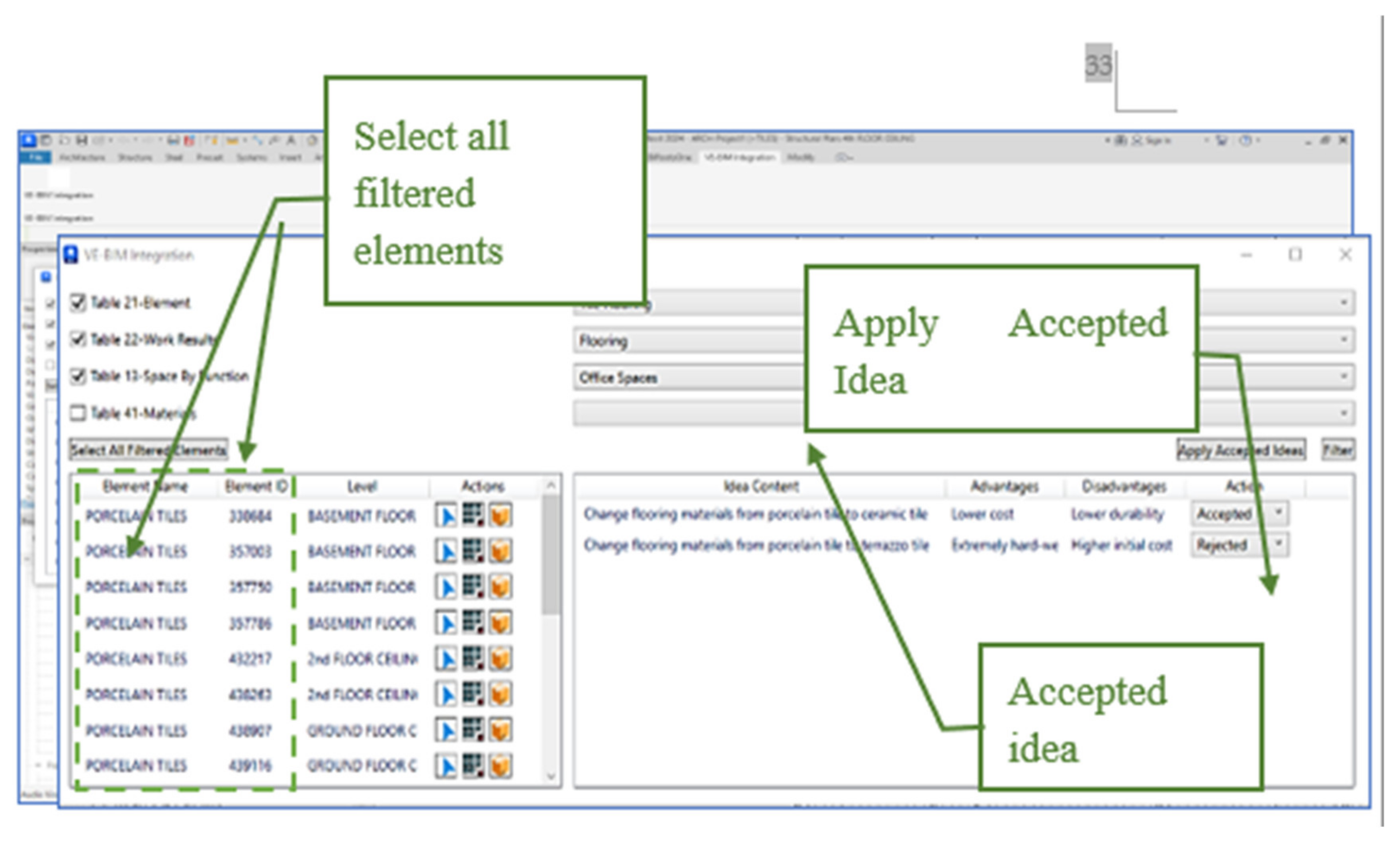Open the Flooring dropdown arrow
The width and height of the screenshot is (1400, 841).
(x=1343, y=340)
